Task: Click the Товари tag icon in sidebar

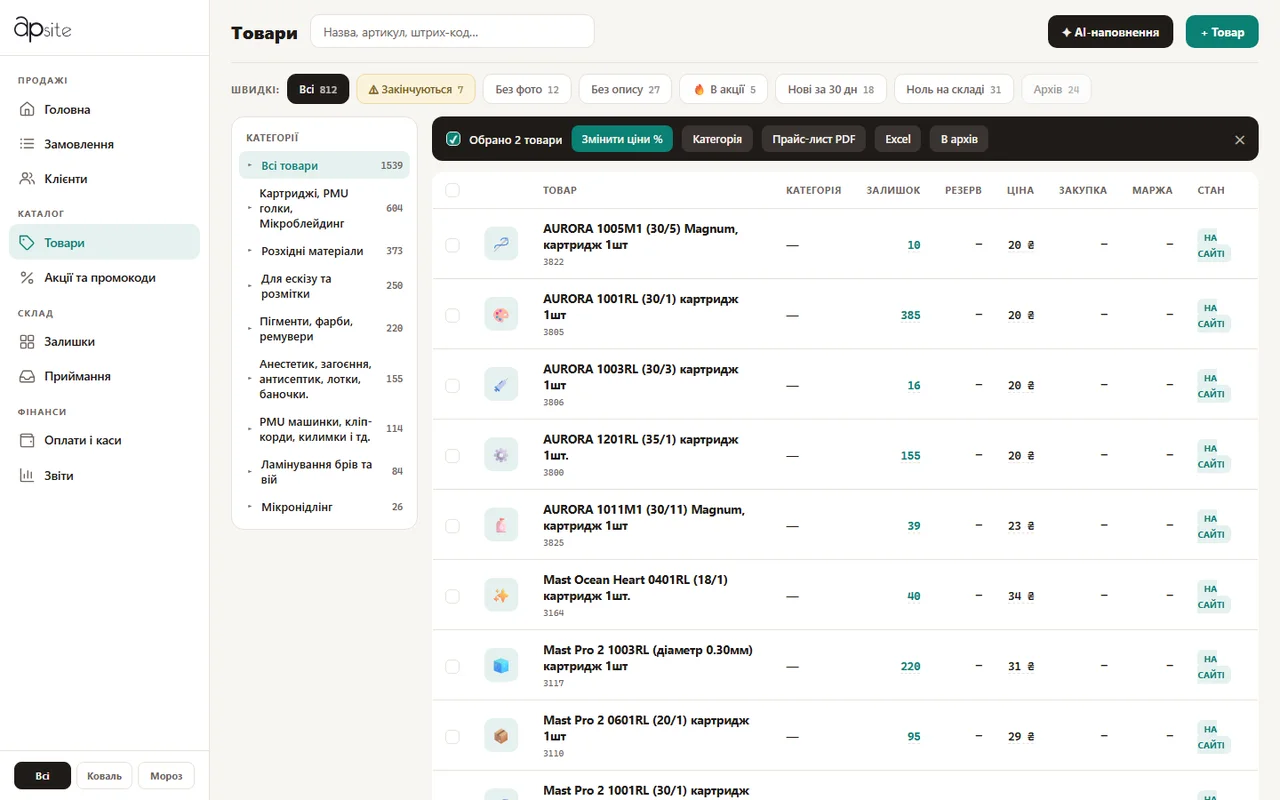Action: coord(27,243)
